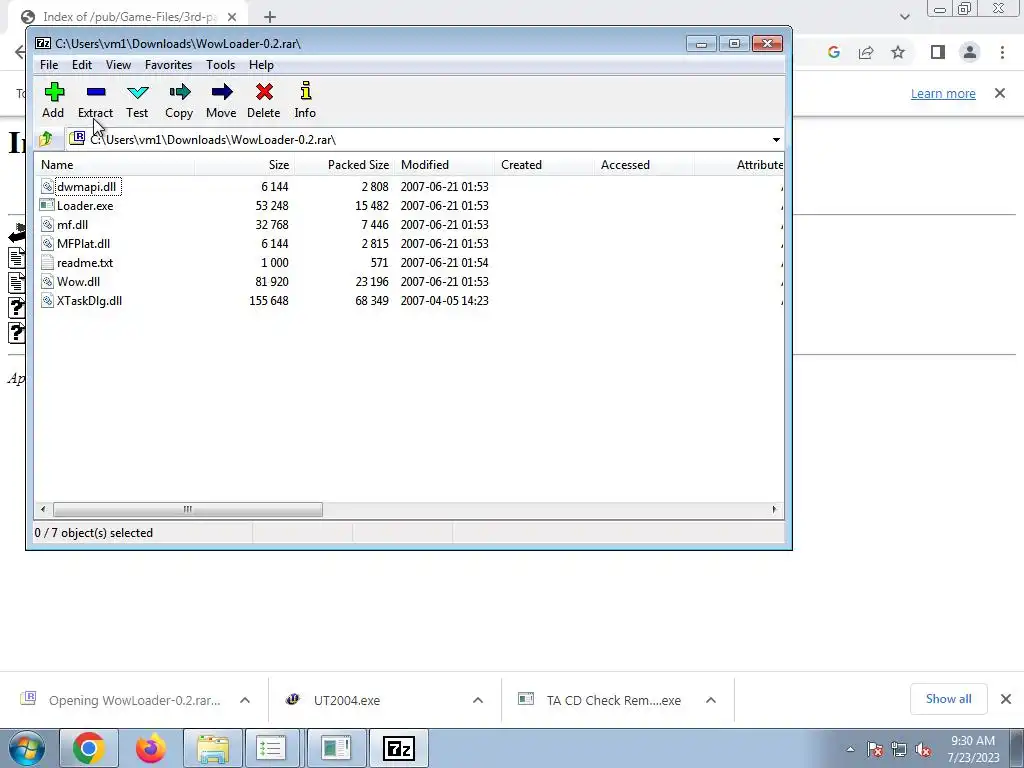Select the XTaskDlg.dll file icon
Image resolution: width=1024 pixels, height=768 pixels.
coord(47,300)
